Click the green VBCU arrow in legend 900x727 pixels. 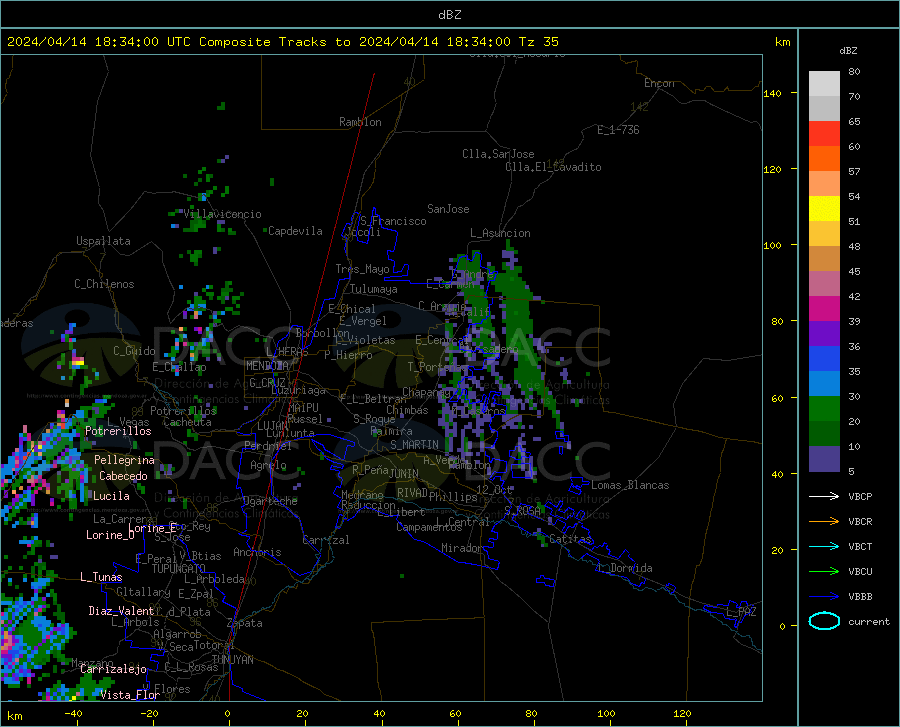click(824, 572)
